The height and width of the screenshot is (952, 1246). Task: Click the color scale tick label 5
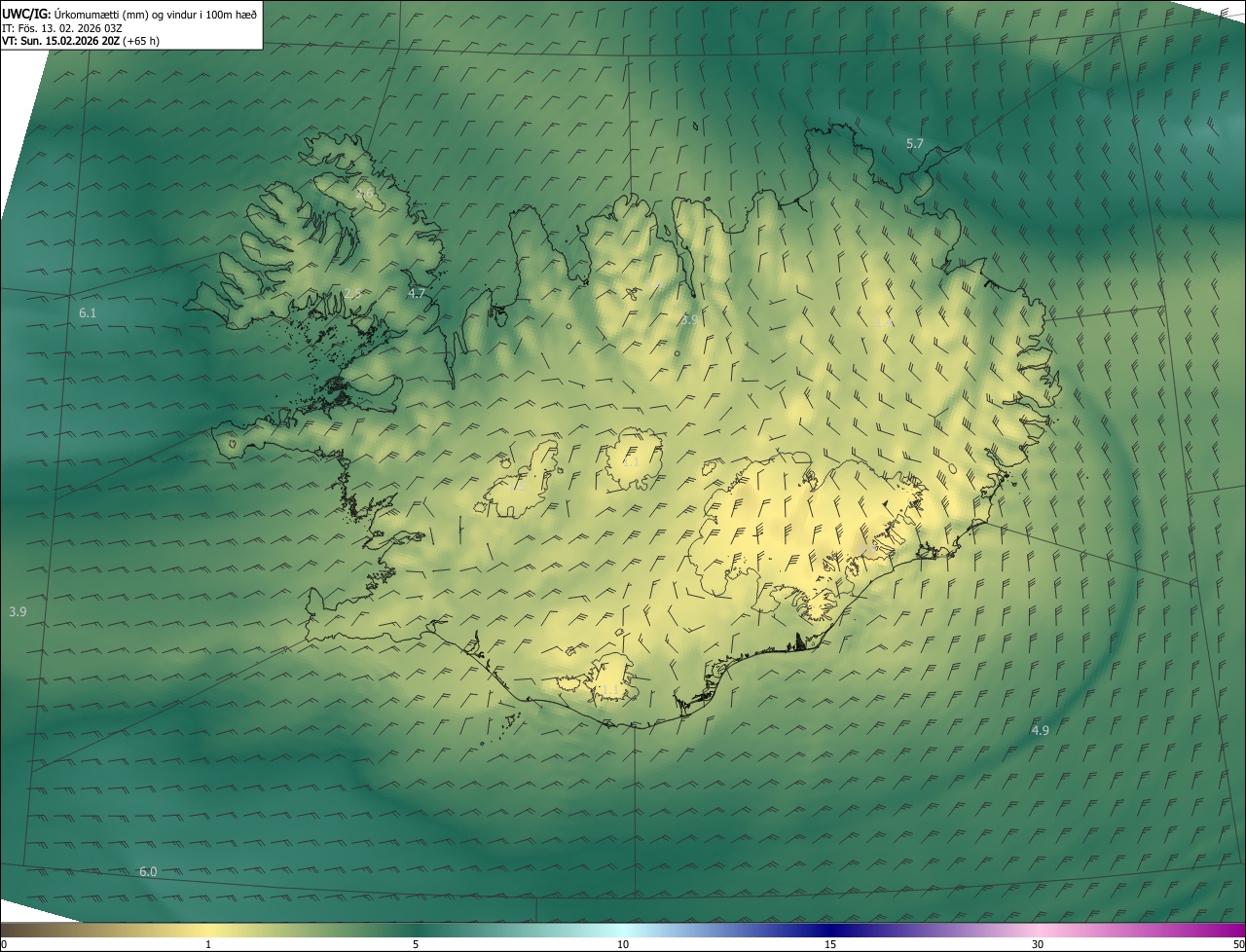416,944
